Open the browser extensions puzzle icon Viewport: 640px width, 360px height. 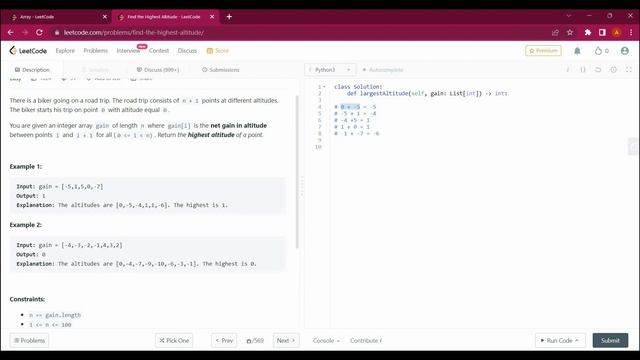pos(588,32)
